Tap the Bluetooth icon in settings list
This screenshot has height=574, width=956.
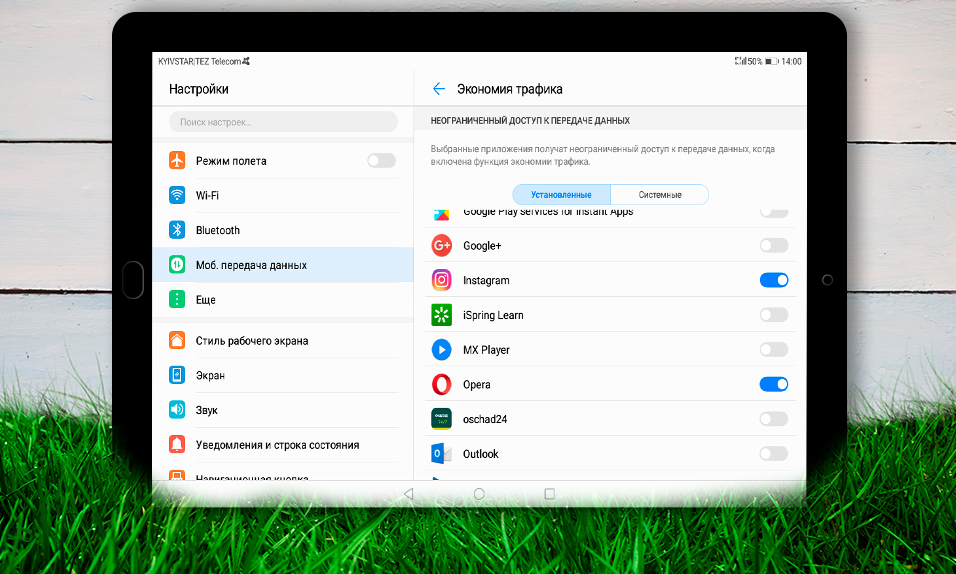(x=177, y=230)
